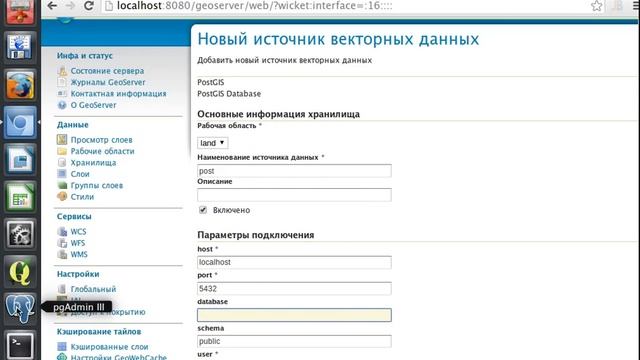Click port field with 5432

[x=294, y=289]
